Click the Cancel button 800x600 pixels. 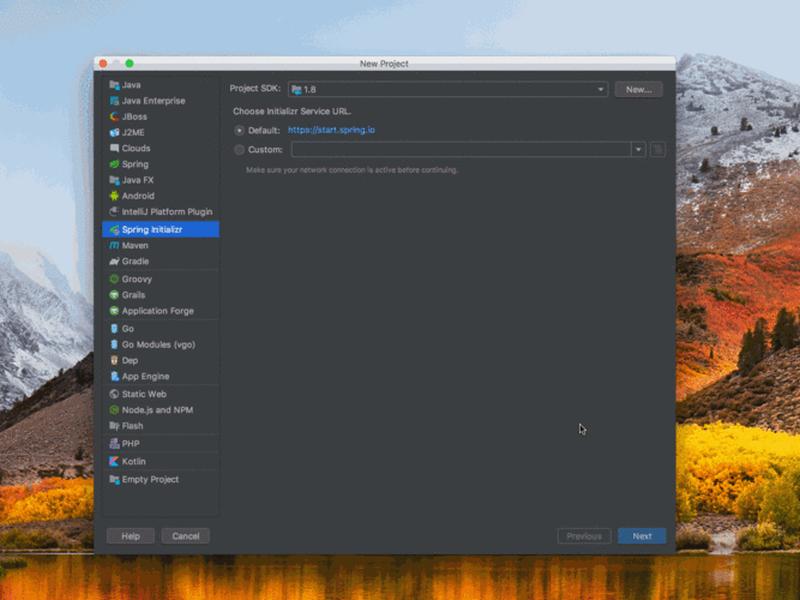point(186,536)
